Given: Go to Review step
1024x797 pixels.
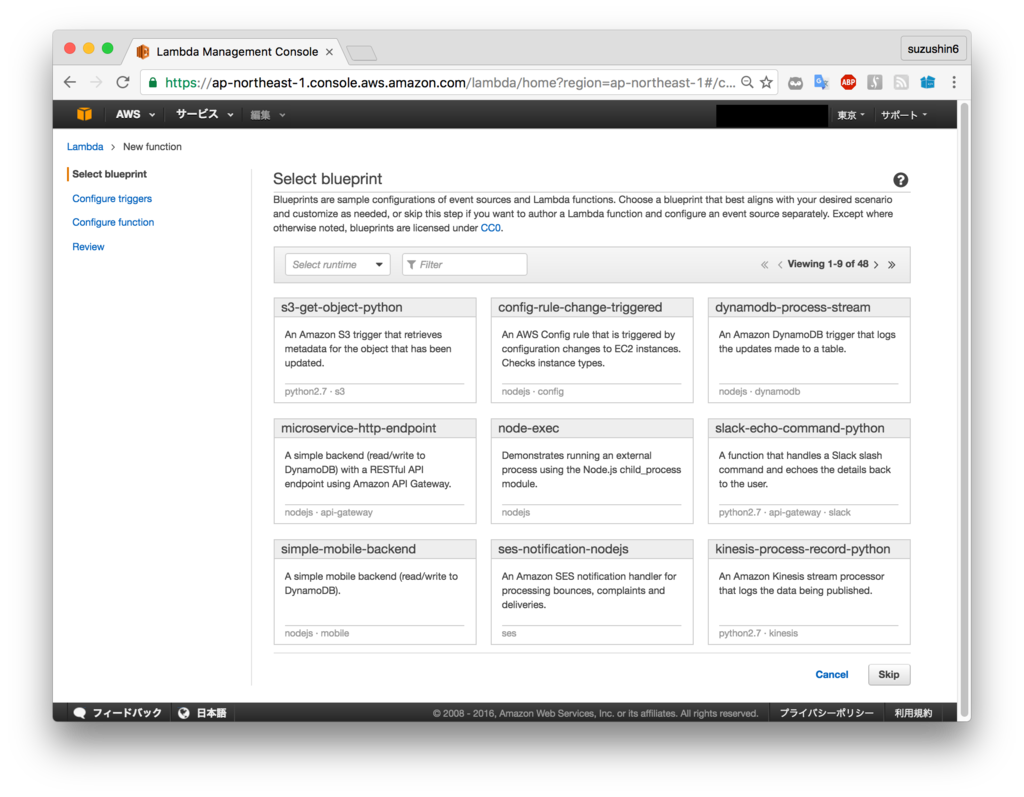Looking at the screenshot, I should point(88,247).
